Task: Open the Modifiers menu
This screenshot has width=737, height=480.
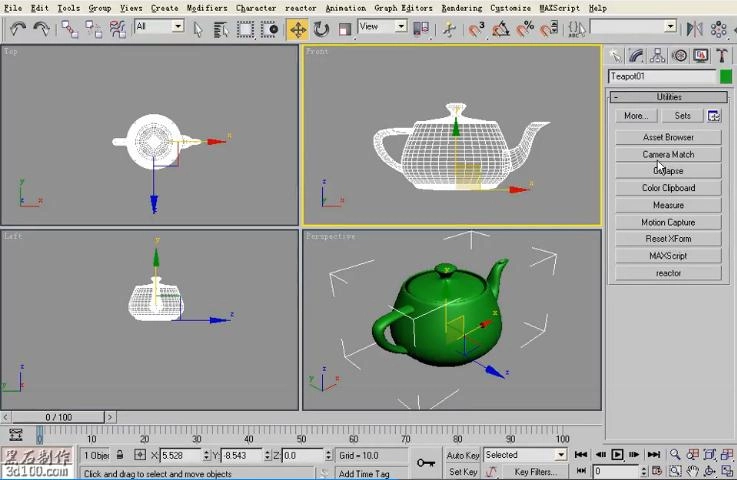Action: [207, 7]
